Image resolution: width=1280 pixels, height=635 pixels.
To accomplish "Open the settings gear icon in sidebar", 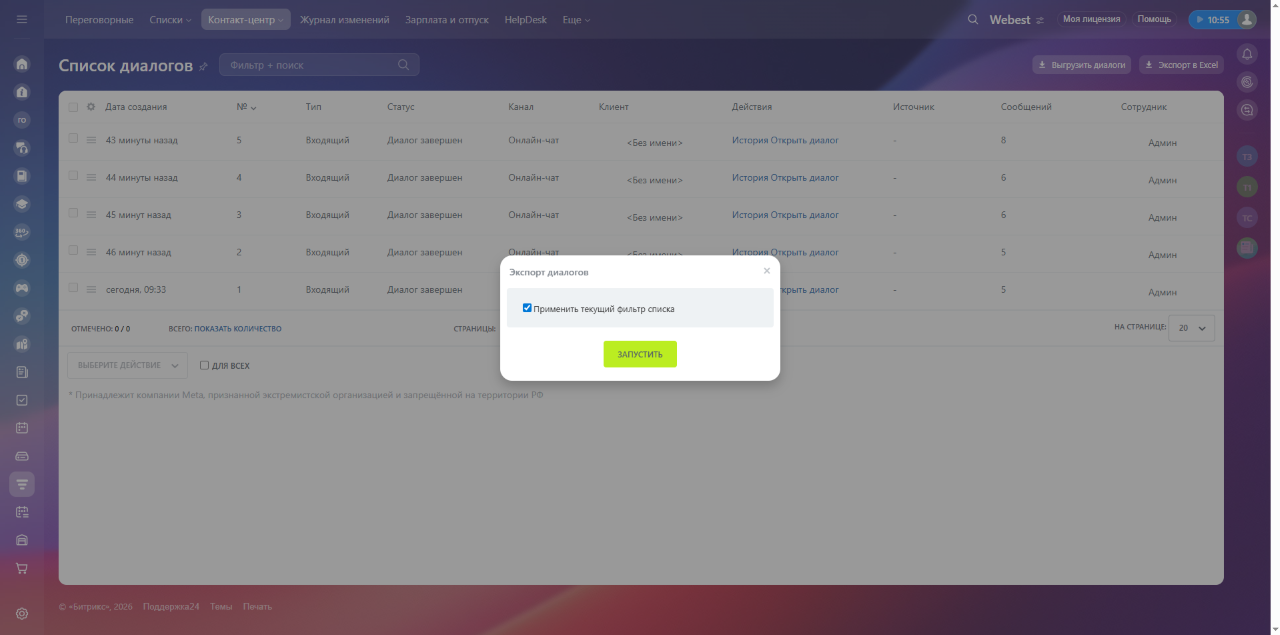I will (22, 613).
